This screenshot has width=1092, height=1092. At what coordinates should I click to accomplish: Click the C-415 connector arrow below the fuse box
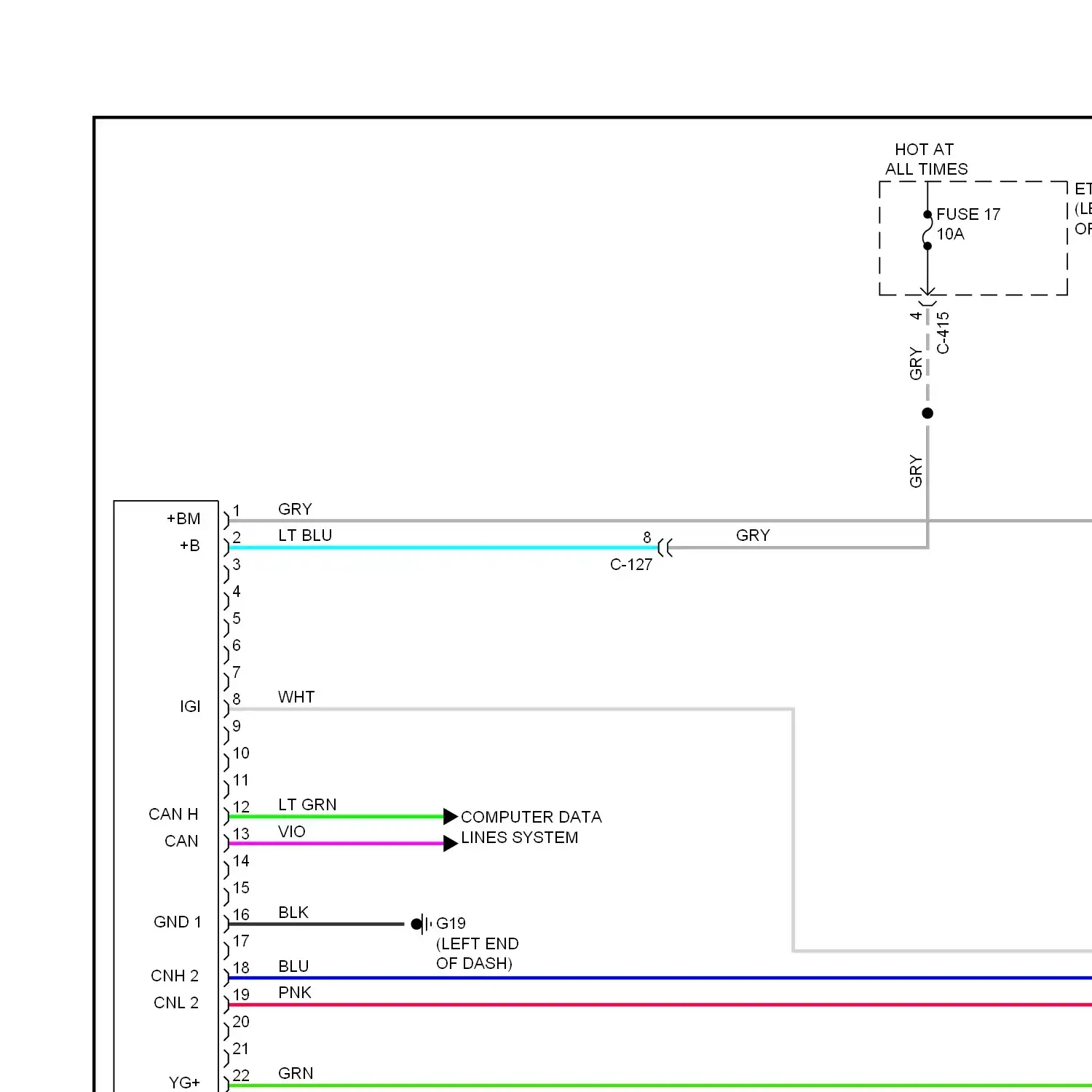(927, 297)
